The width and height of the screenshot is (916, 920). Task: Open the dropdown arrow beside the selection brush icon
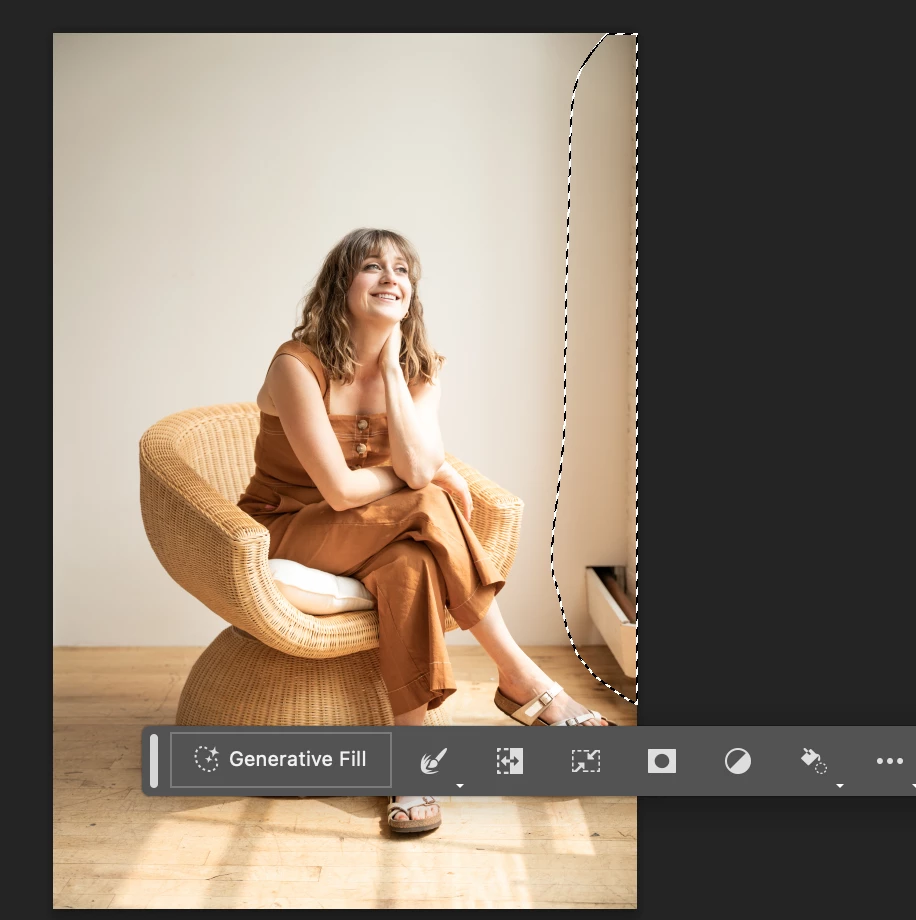pyautogui.click(x=460, y=786)
